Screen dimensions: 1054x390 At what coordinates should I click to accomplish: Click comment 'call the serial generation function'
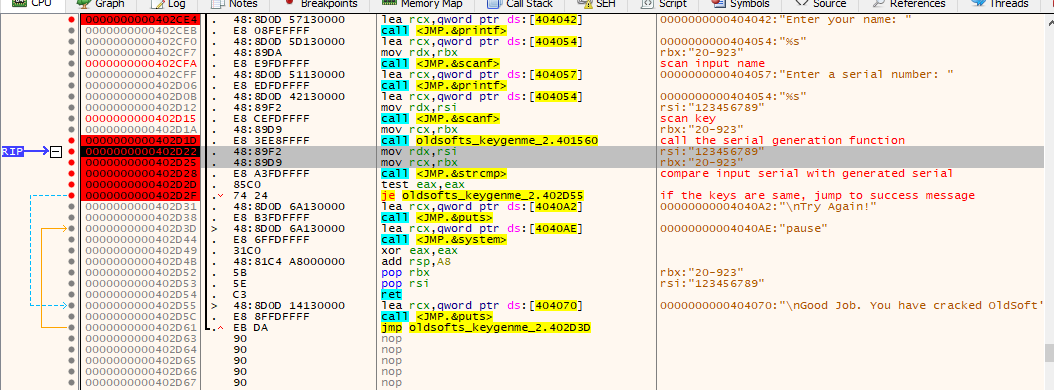(x=782, y=141)
